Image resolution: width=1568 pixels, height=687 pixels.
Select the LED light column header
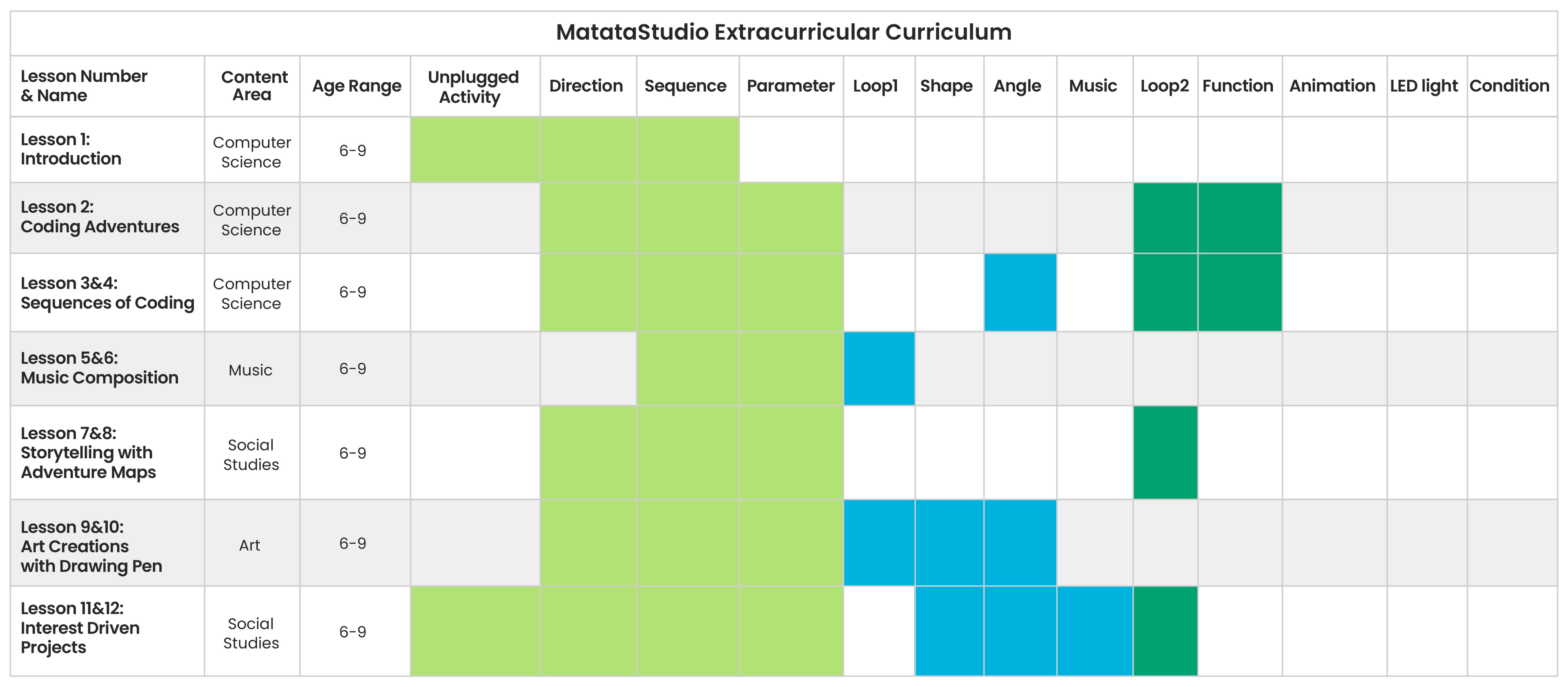pyautogui.click(x=1424, y=86)
